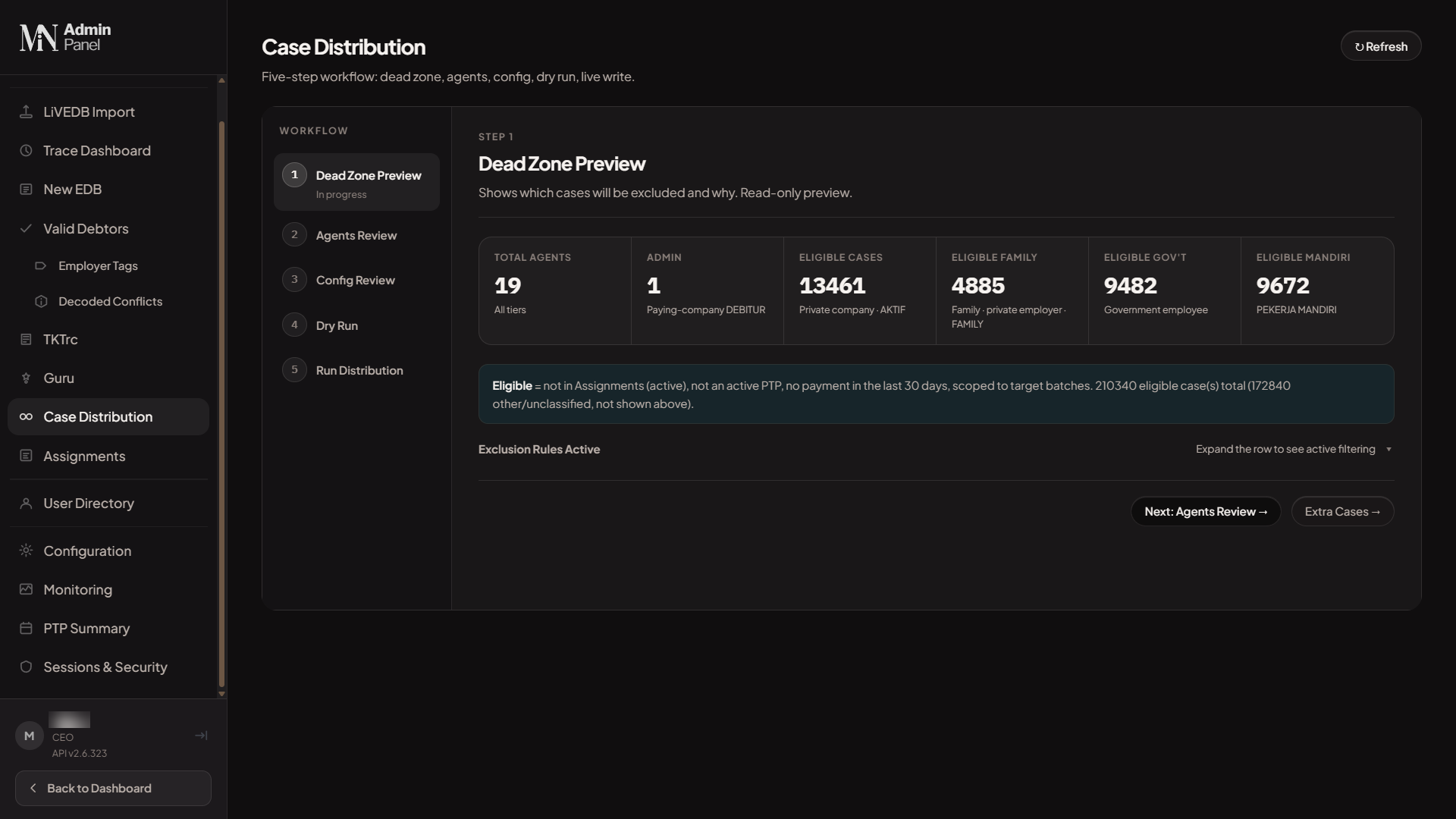Click the MN Admin Panel logo
The width and height of the screenshot is (1456, 819).
point(65,37)
